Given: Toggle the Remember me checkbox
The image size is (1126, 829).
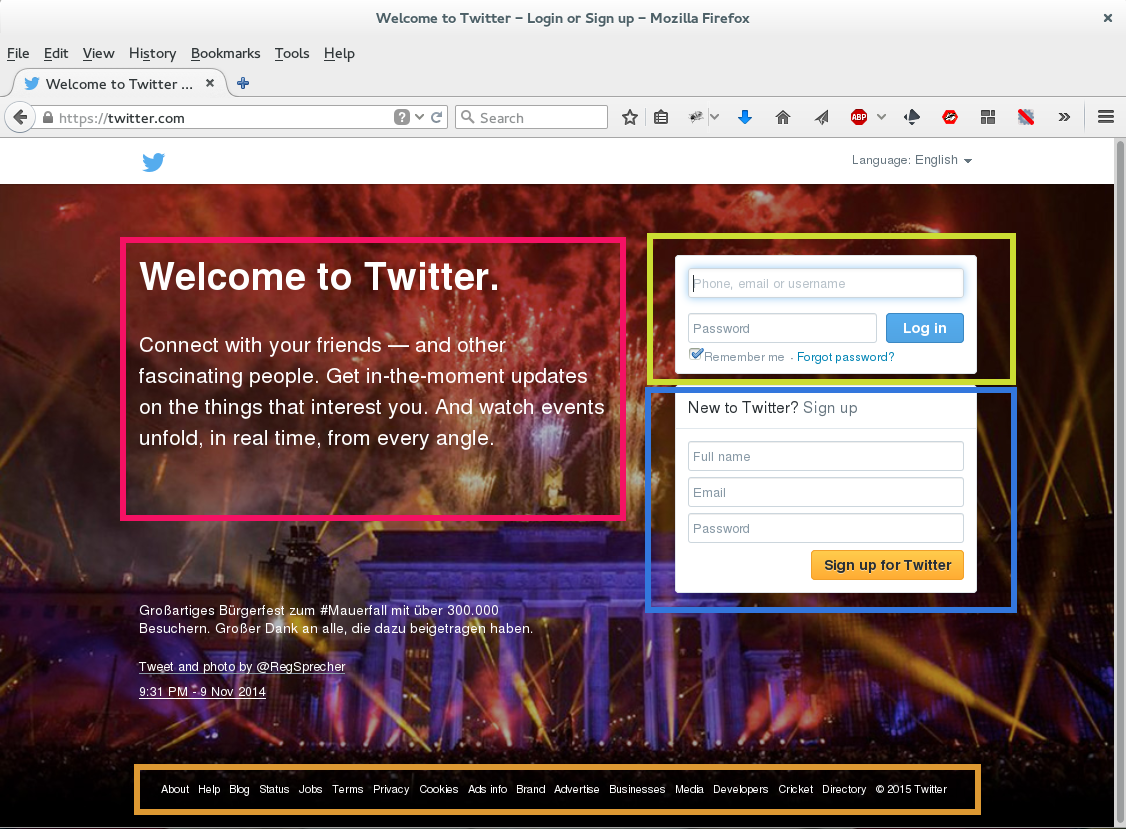Looking at the screenshot, I should [696, 354].
